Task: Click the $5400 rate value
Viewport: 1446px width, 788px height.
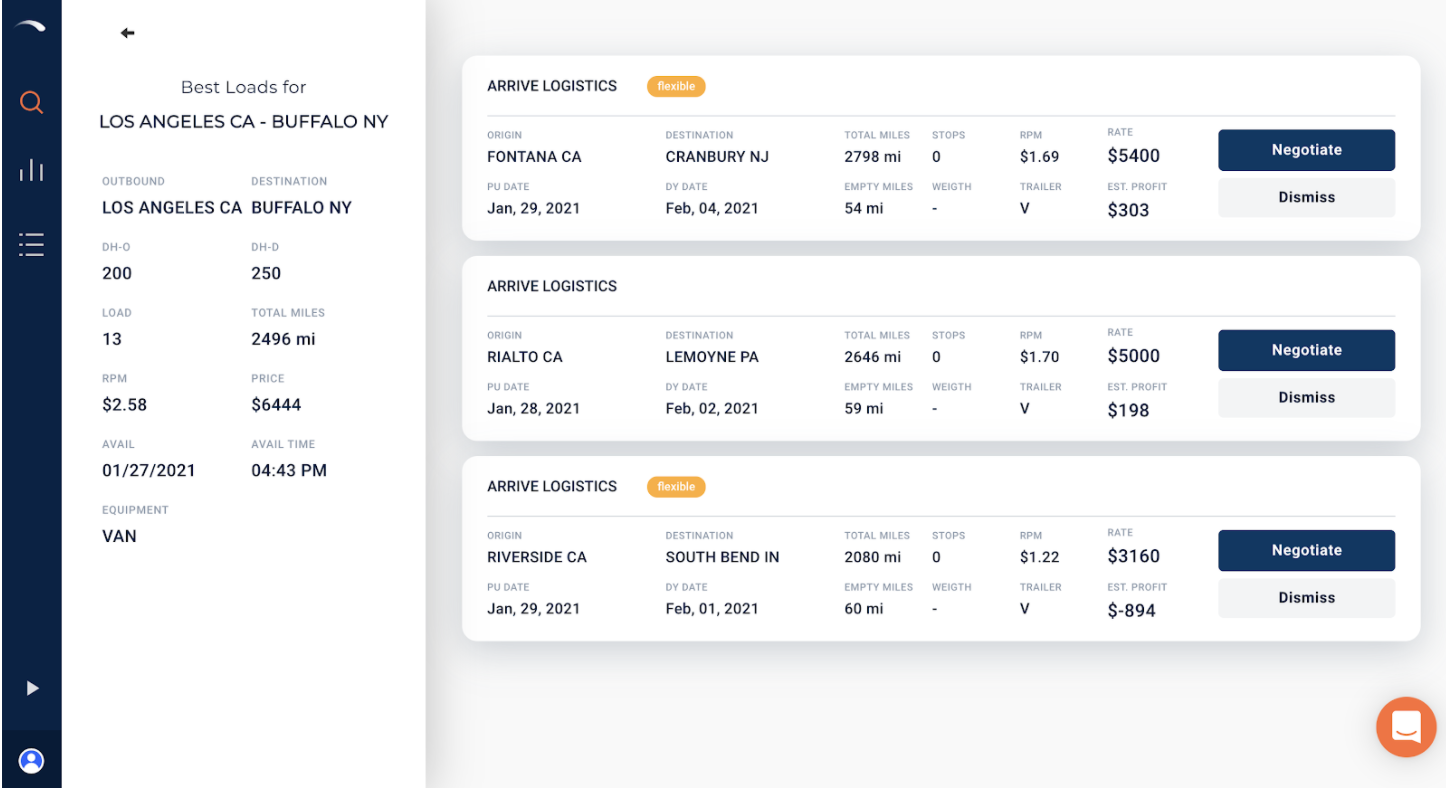Action: pos(1133,156)
